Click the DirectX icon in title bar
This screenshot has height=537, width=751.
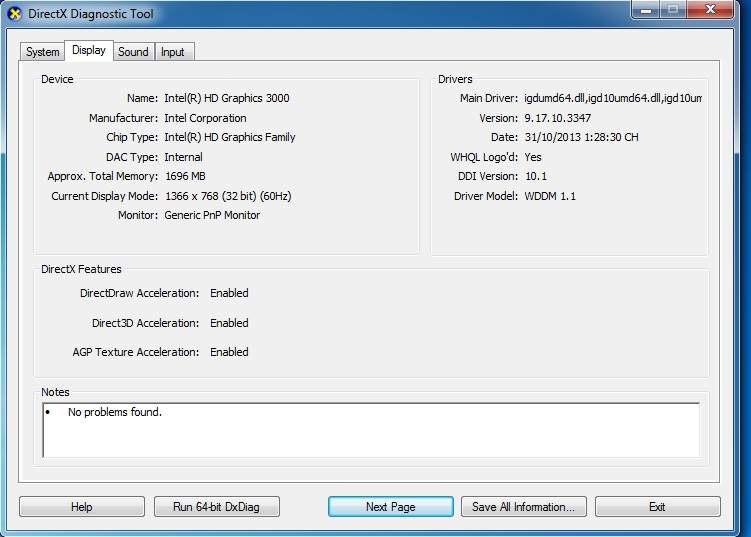coord(15,14)
